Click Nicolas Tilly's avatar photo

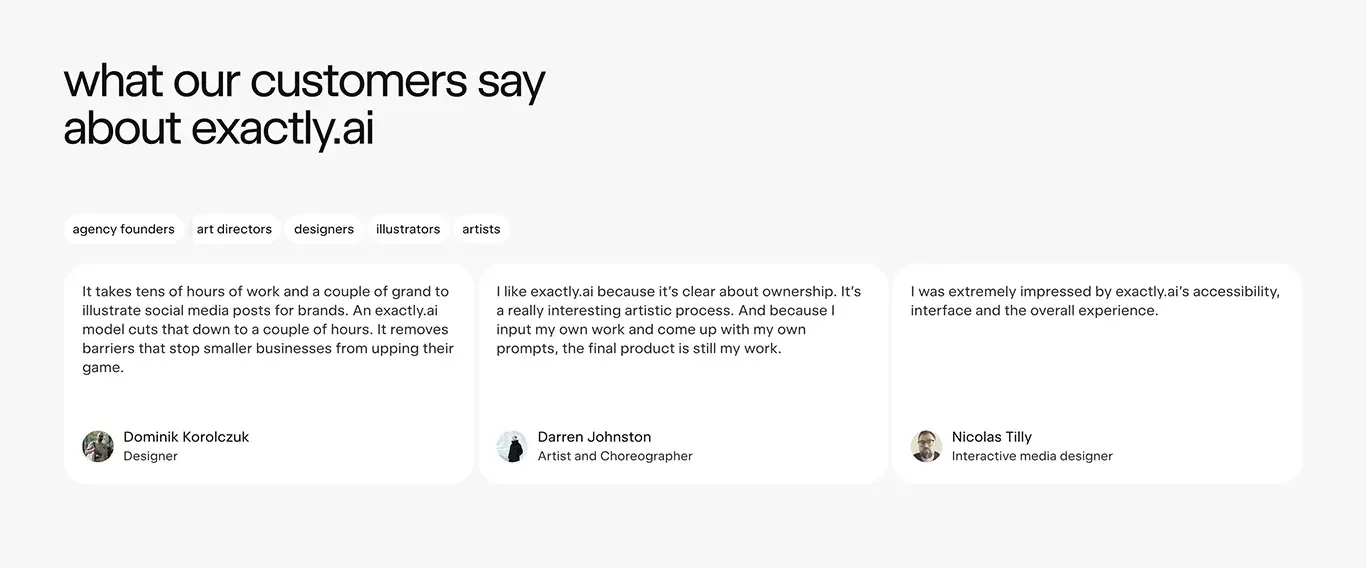pyautogui.click(x=926, y=446)
